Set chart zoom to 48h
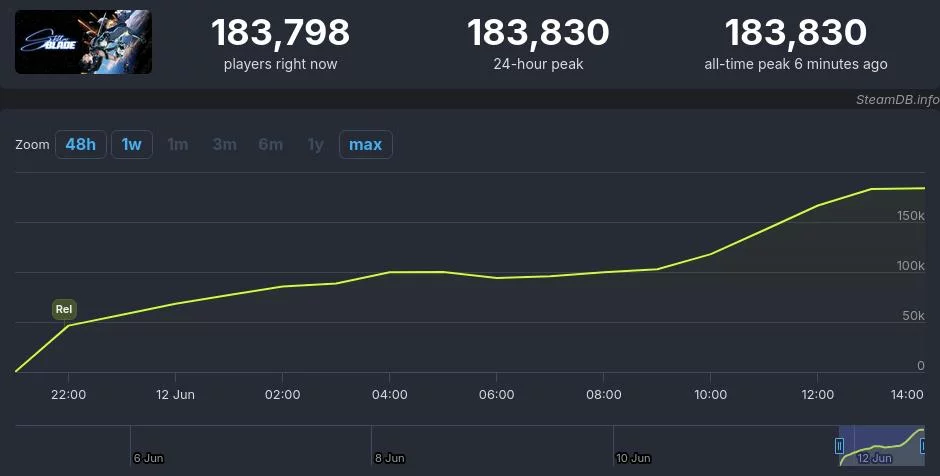 click(80, 144)
